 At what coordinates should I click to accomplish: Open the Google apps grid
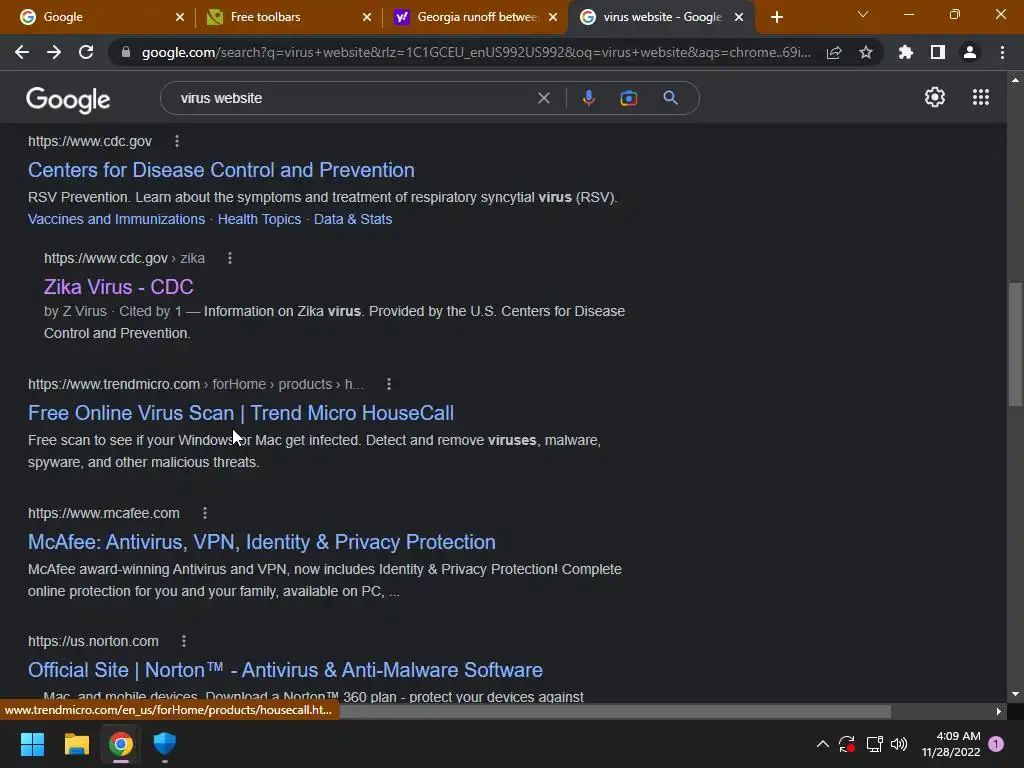click(981, 97)
